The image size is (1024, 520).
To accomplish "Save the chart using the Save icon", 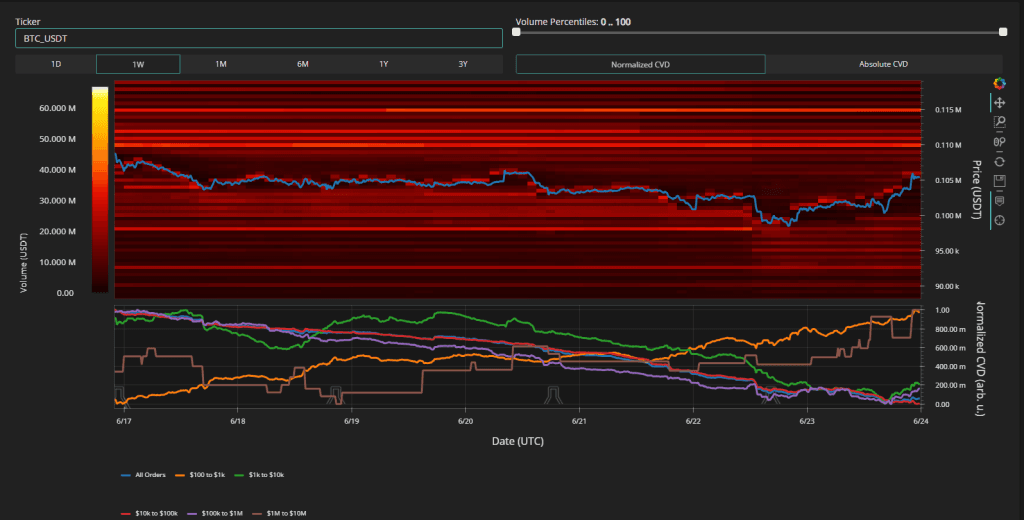I will (999, 181).
